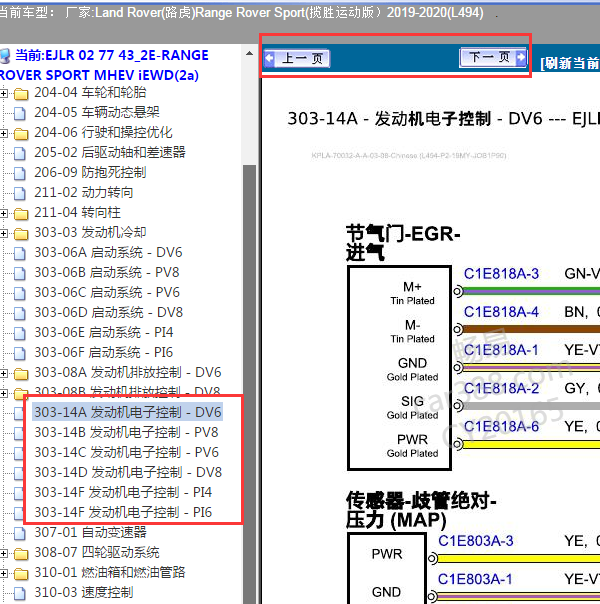Viewport: 600px width, 604px height.
Task: Click page icon of 310-03 速度控制
Action: pos(20,593)
